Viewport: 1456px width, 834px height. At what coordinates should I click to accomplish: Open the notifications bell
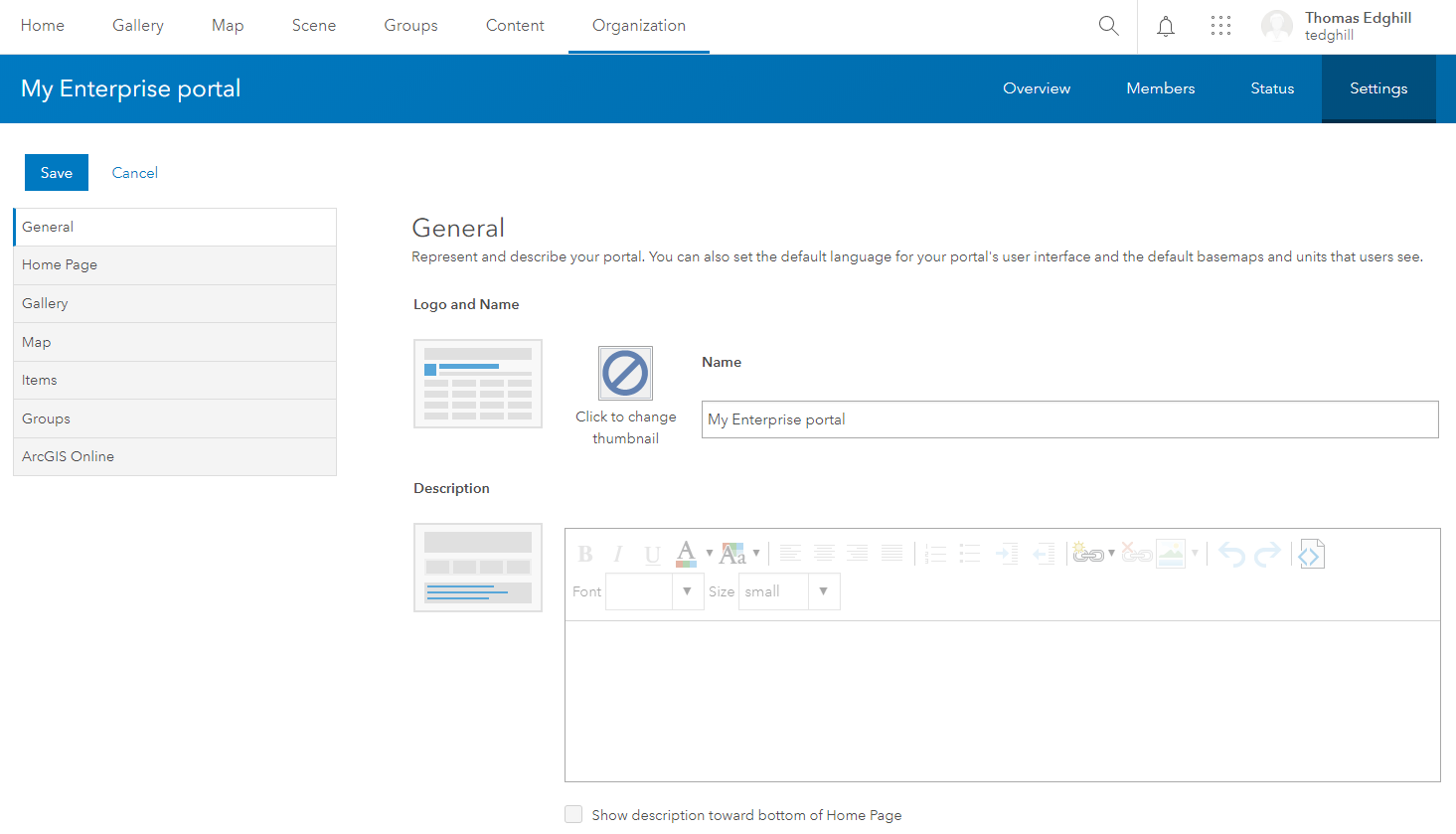[1165, 26]
